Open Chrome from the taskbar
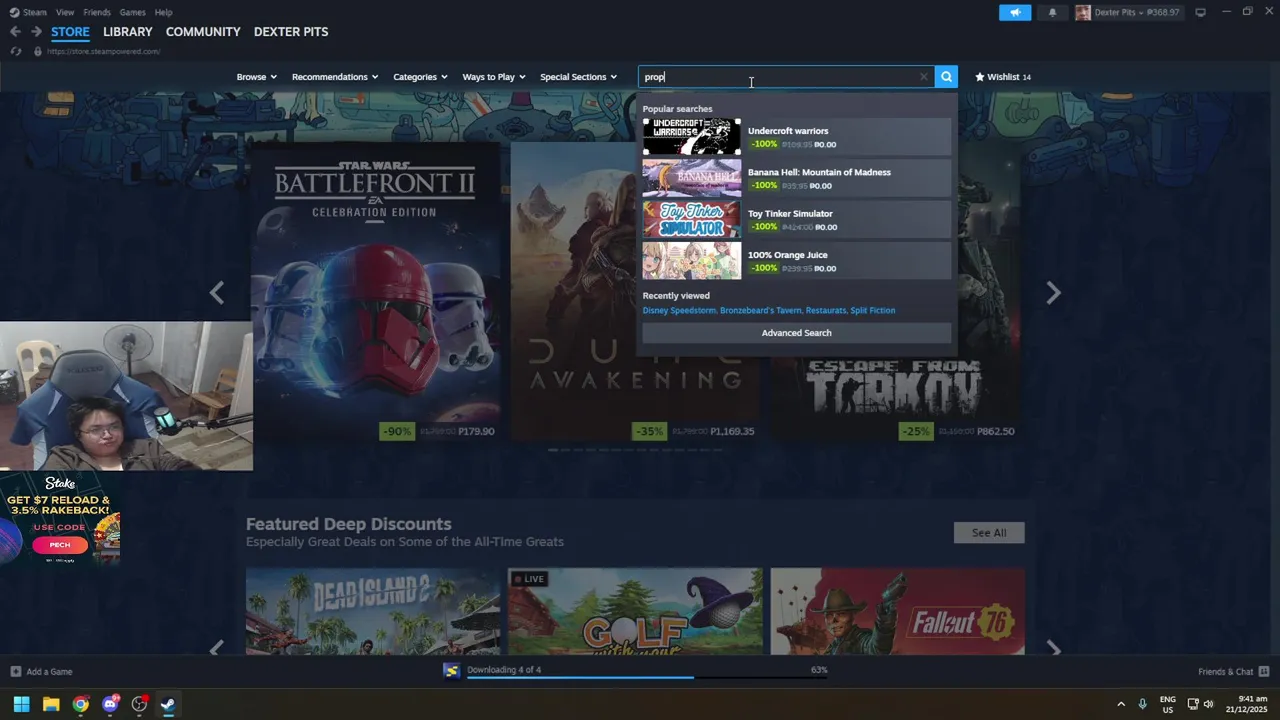Image resolution: width=1280 pixels, height=720 pixels. click(x=80, y=704)
